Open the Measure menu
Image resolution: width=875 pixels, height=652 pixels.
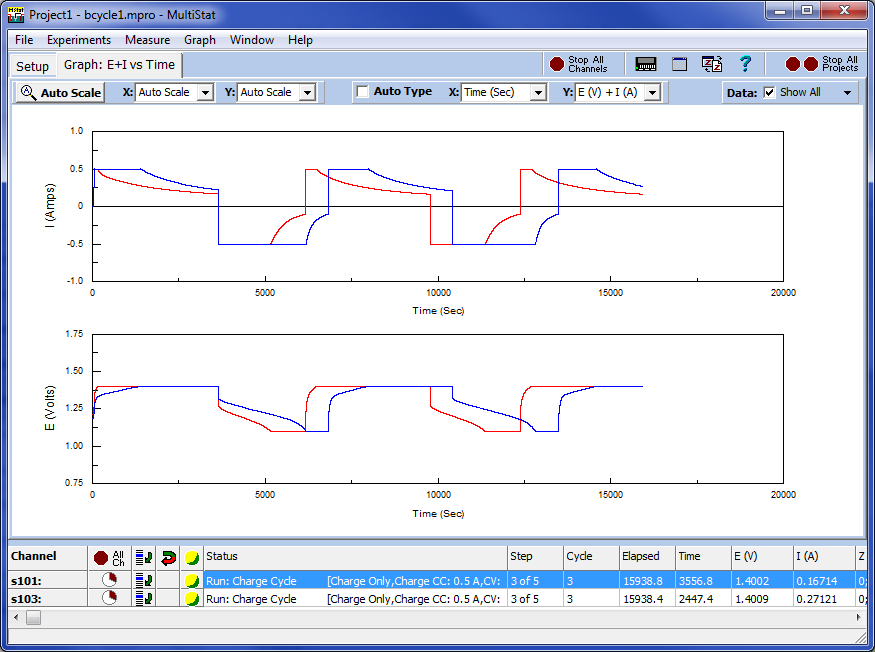147,40
